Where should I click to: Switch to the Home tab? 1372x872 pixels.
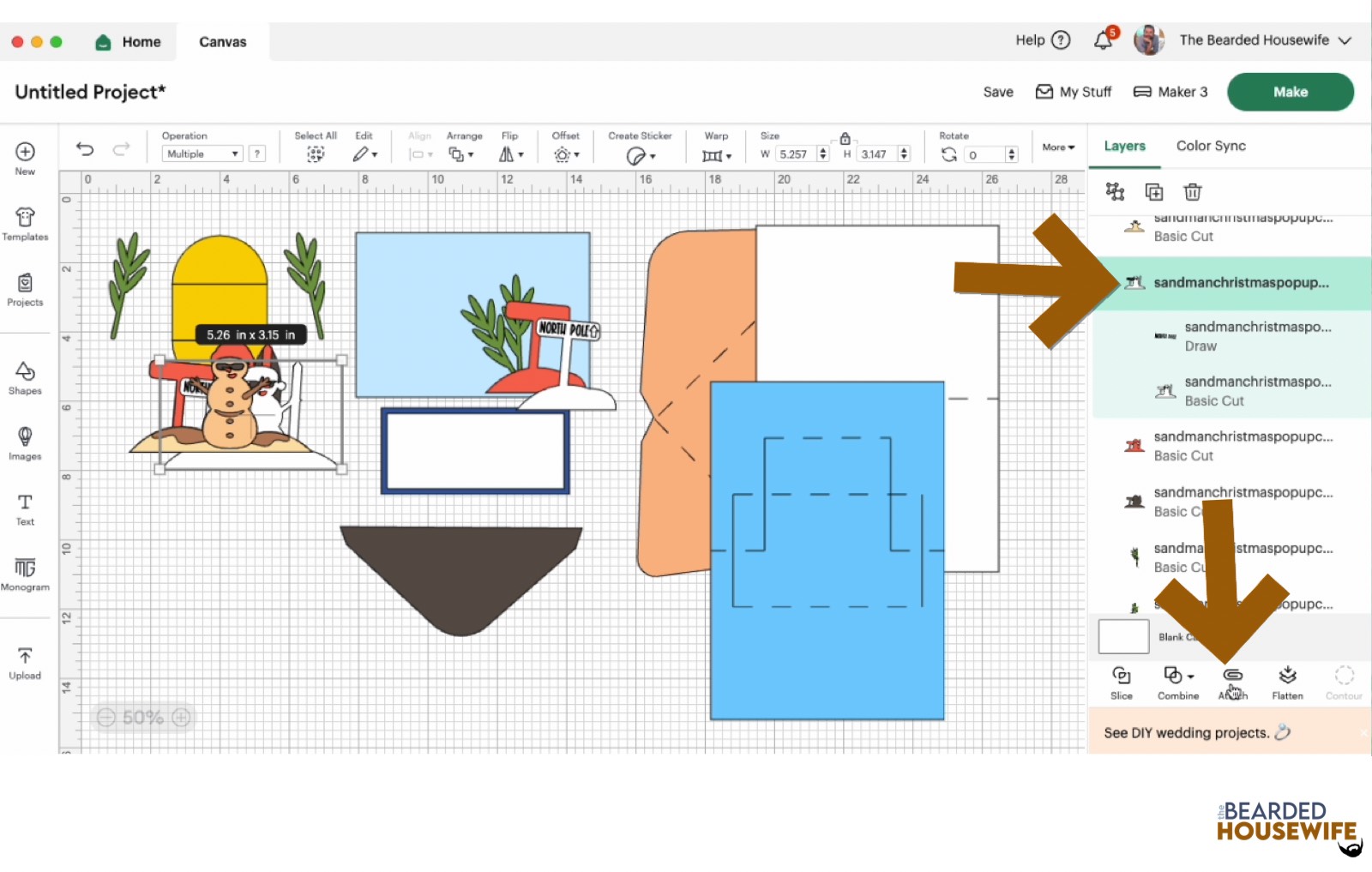(129, 42)
